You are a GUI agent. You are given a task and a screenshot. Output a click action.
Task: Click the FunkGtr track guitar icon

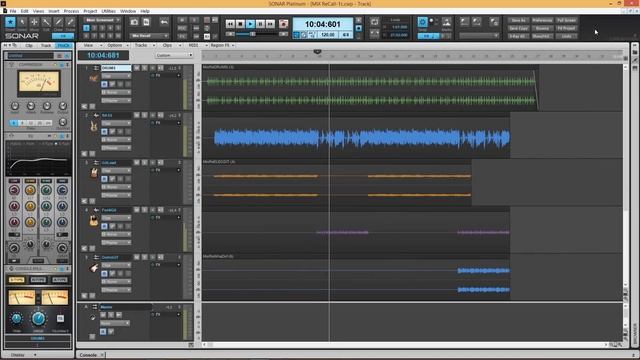(x=93, y=221)
